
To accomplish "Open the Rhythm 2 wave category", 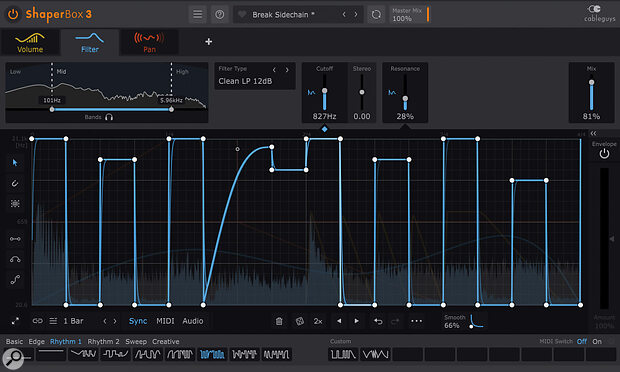I will click(x=103, y=342).
